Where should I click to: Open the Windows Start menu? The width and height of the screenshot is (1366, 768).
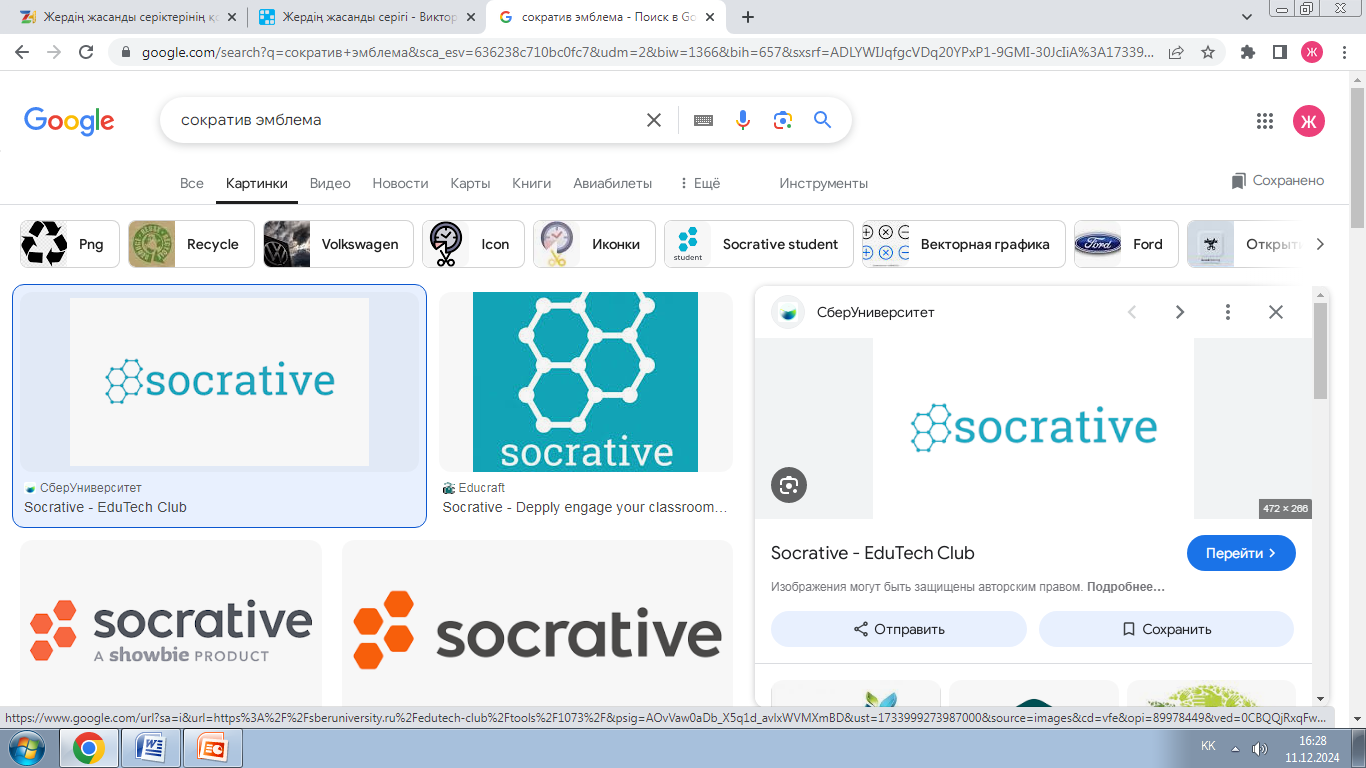click(x=27, y=748)
